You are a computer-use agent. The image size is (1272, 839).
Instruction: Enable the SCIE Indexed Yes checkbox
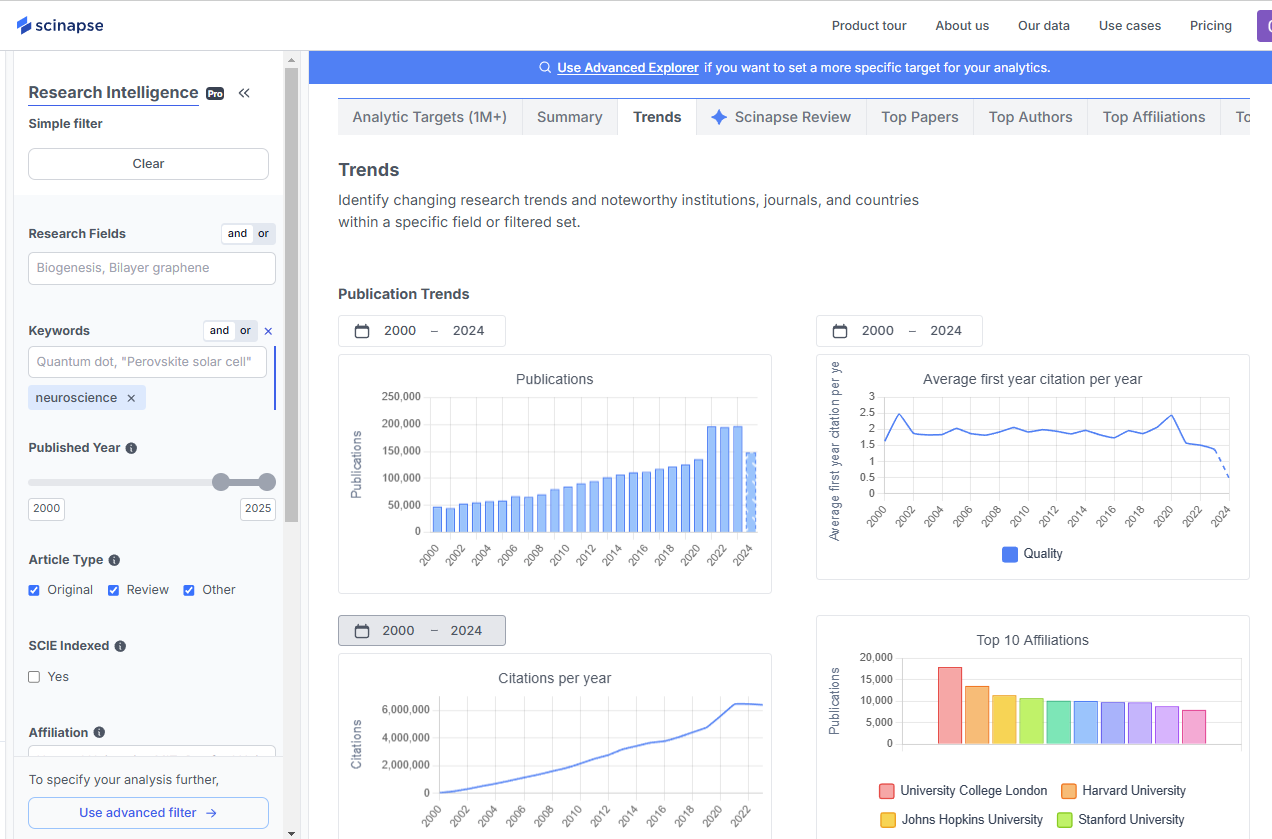pyautogui.click(x=34, y=676)
